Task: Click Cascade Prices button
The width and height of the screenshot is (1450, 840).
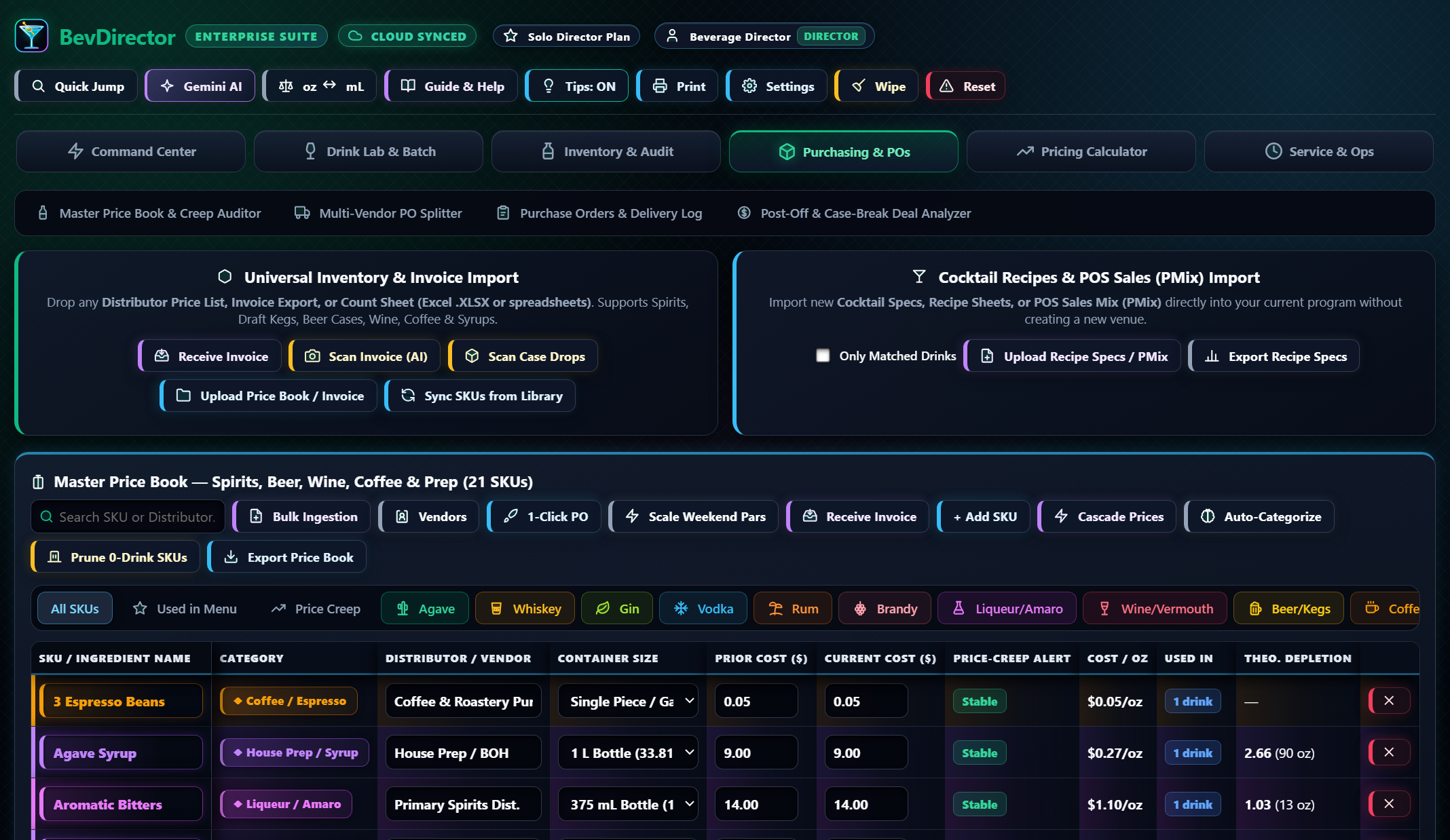Action: click(1107, 516)
